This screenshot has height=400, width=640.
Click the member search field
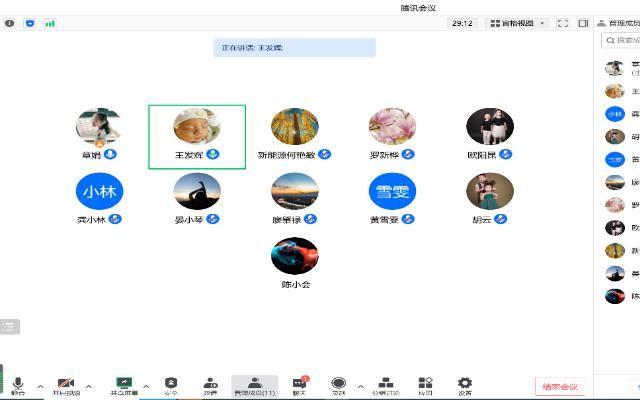pos(622,41)
